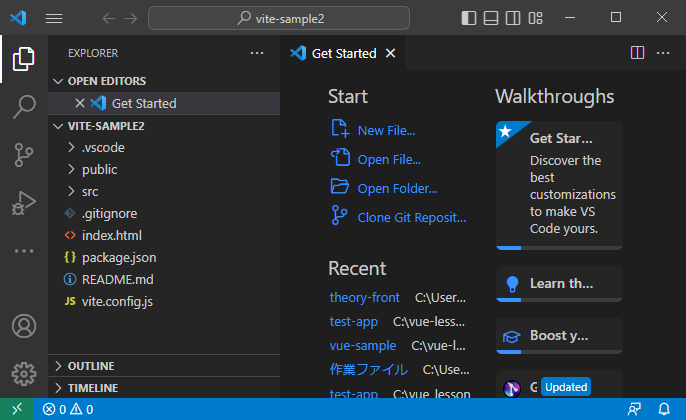Click the lightbulb icon on Learn card
This screenshot has width=686, height=420.
click(x=512, y=284)
